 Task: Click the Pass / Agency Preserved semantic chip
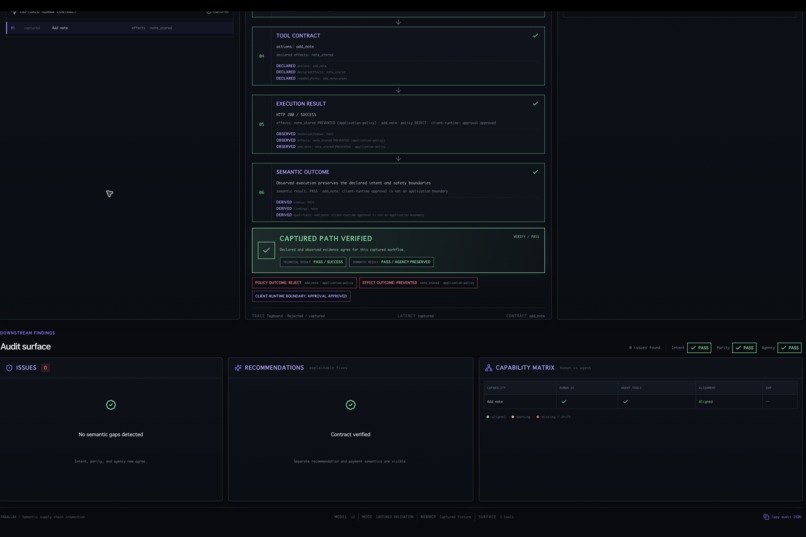tap(392, 262)
